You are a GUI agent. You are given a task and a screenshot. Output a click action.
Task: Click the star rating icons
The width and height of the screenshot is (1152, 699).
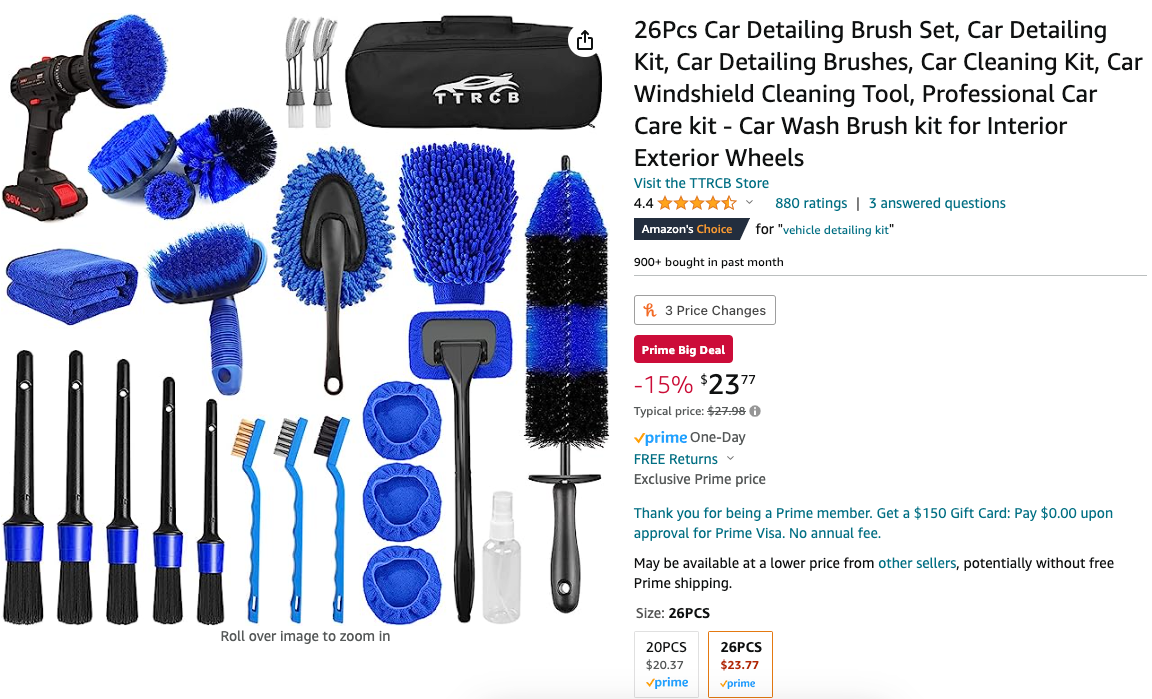[x=696, y=204]
